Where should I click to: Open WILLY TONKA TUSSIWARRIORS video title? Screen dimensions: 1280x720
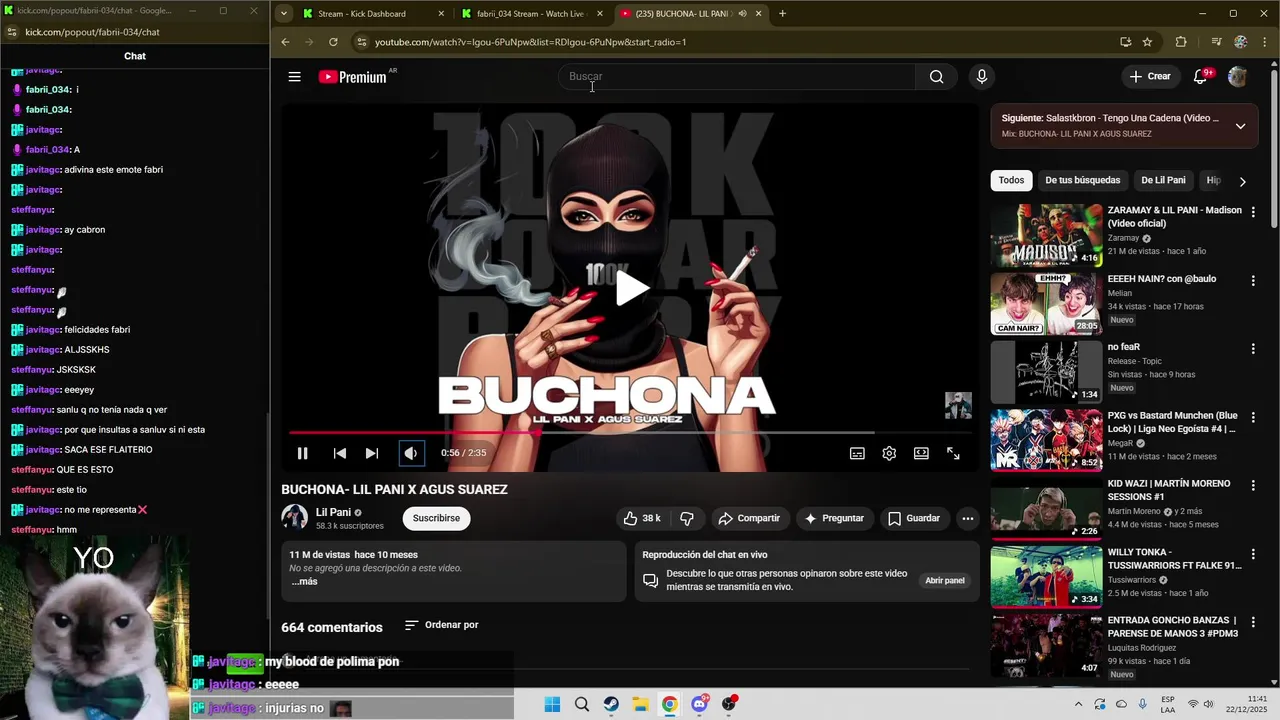[1174, 558]
